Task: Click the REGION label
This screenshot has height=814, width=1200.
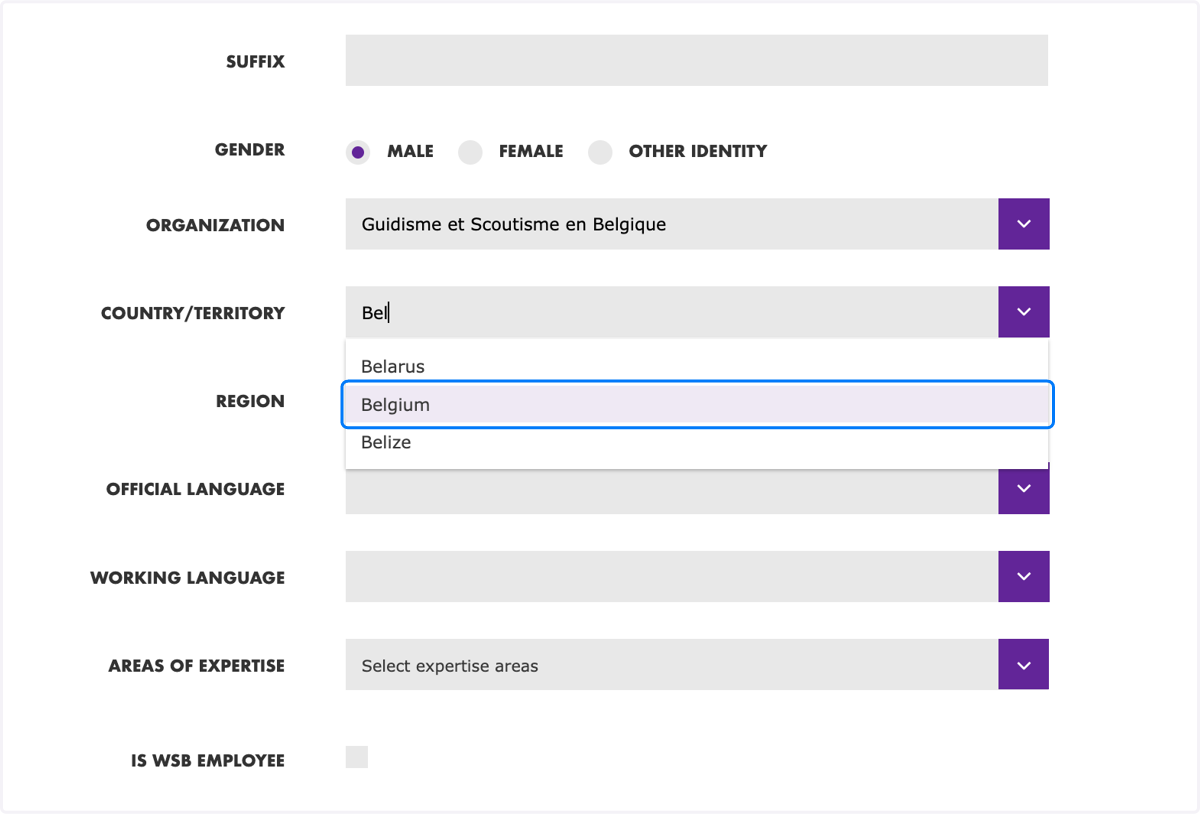Action: [251, 402]
